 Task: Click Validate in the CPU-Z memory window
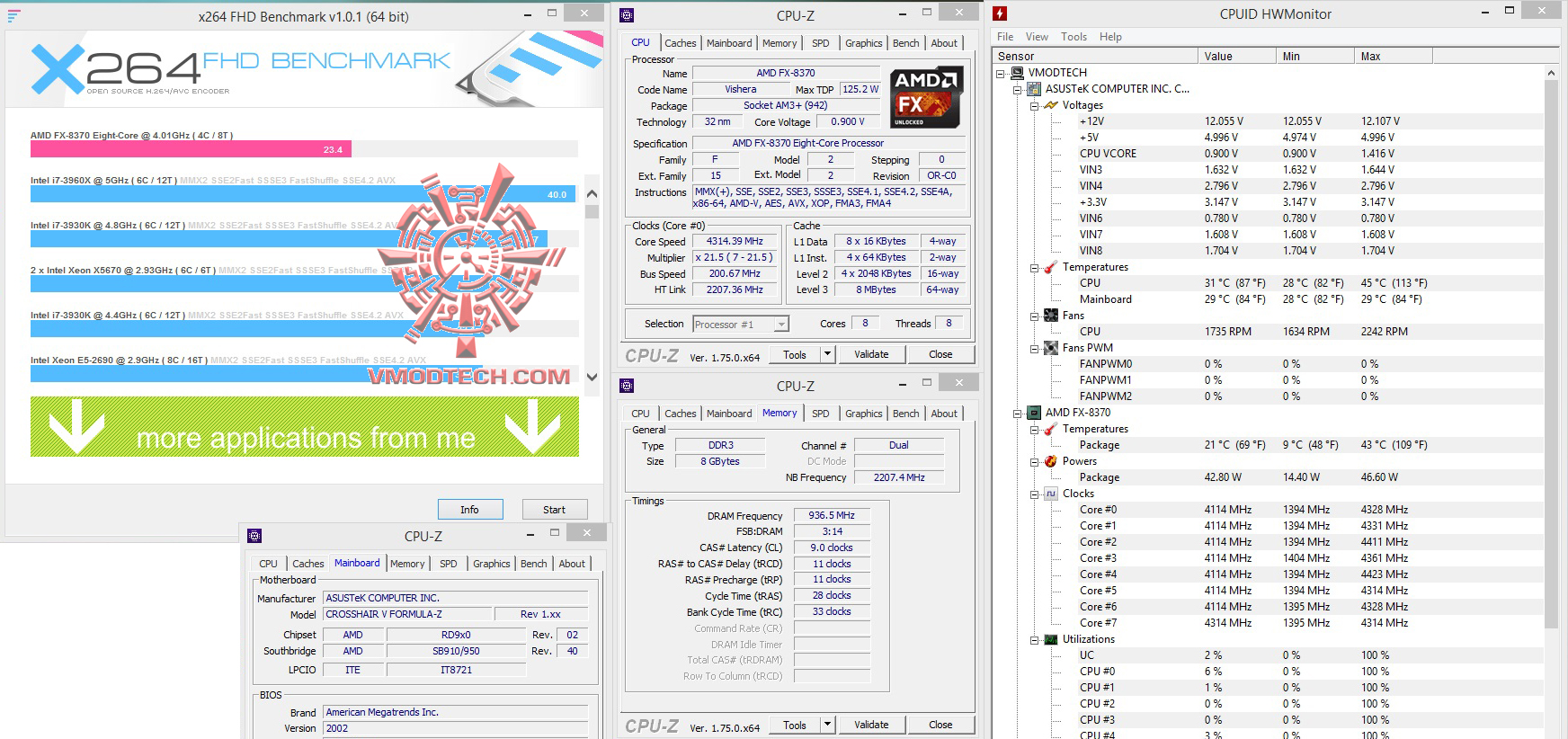point(870,725)
